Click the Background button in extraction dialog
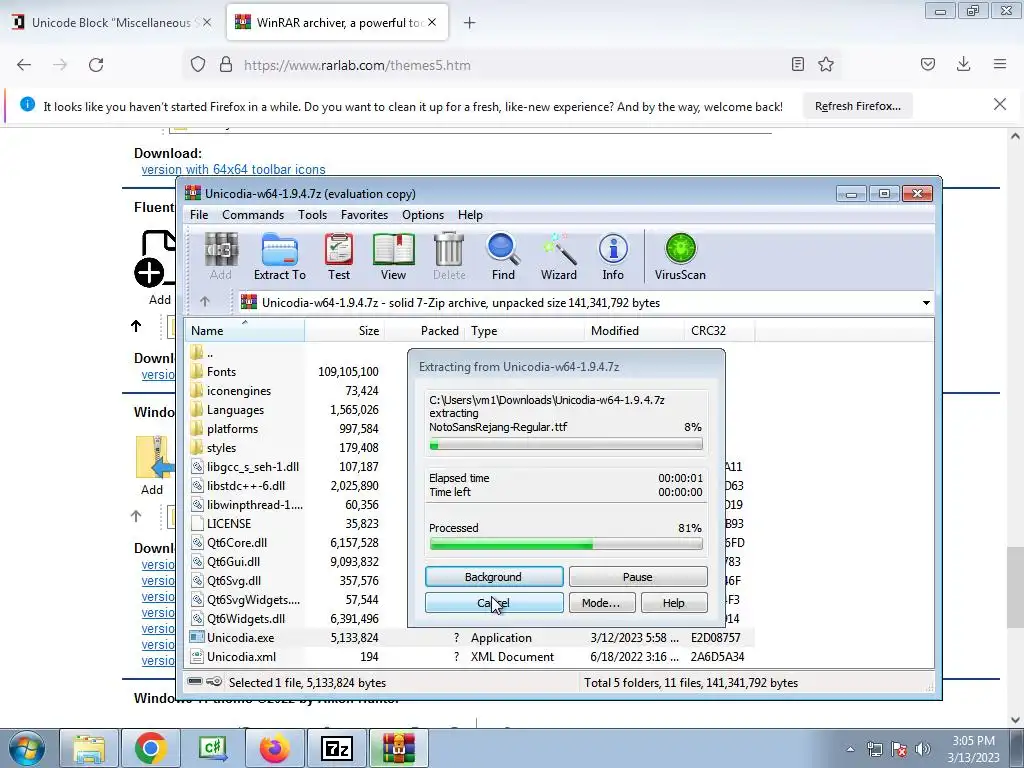 point(494,577)
